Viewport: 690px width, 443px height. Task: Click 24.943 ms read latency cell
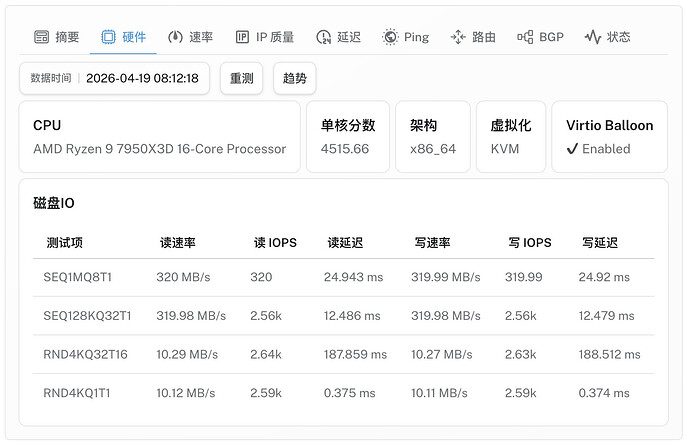(x=353, y=277)
